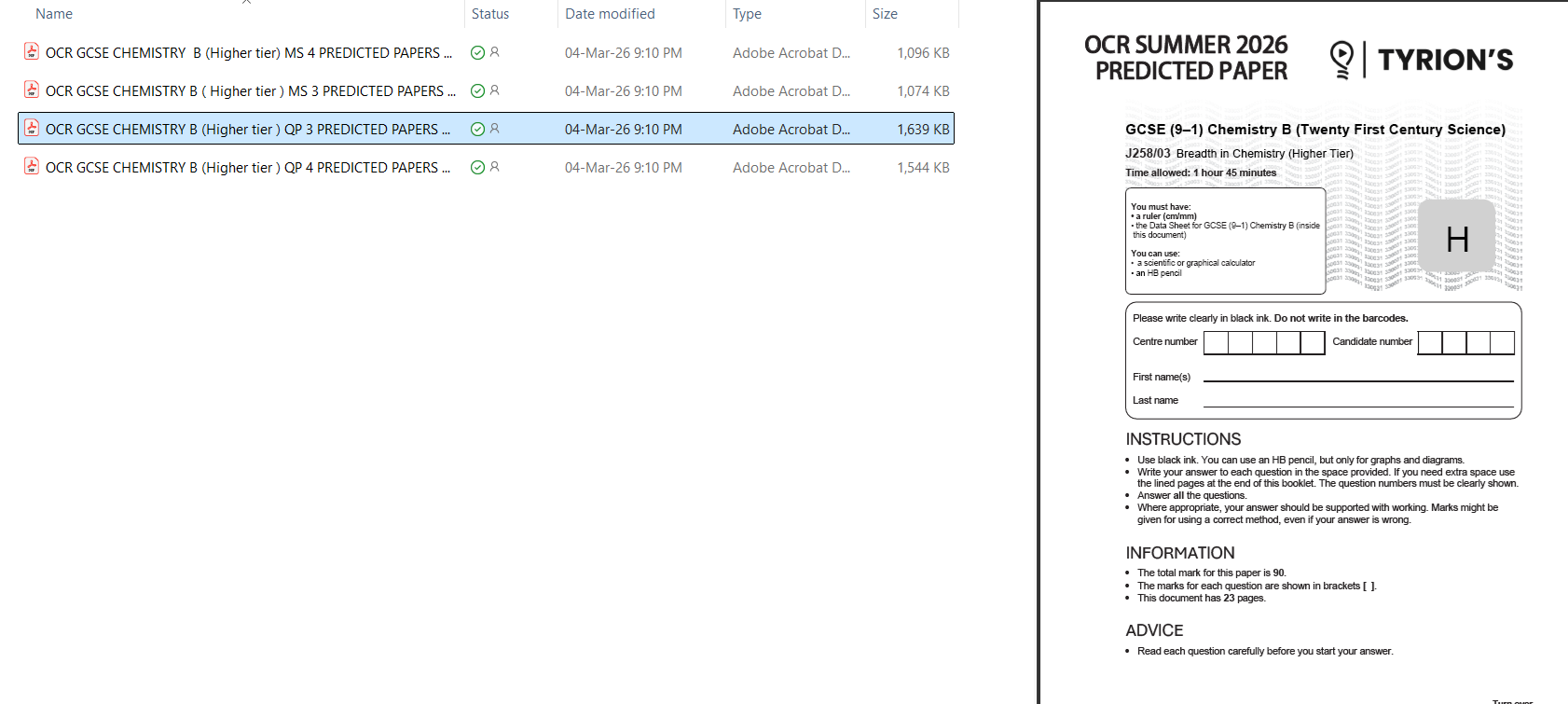The height and width of the screenshot is (704, 1568).
Task: Sort files by the Status column header
Action: (x=490, y=14)
